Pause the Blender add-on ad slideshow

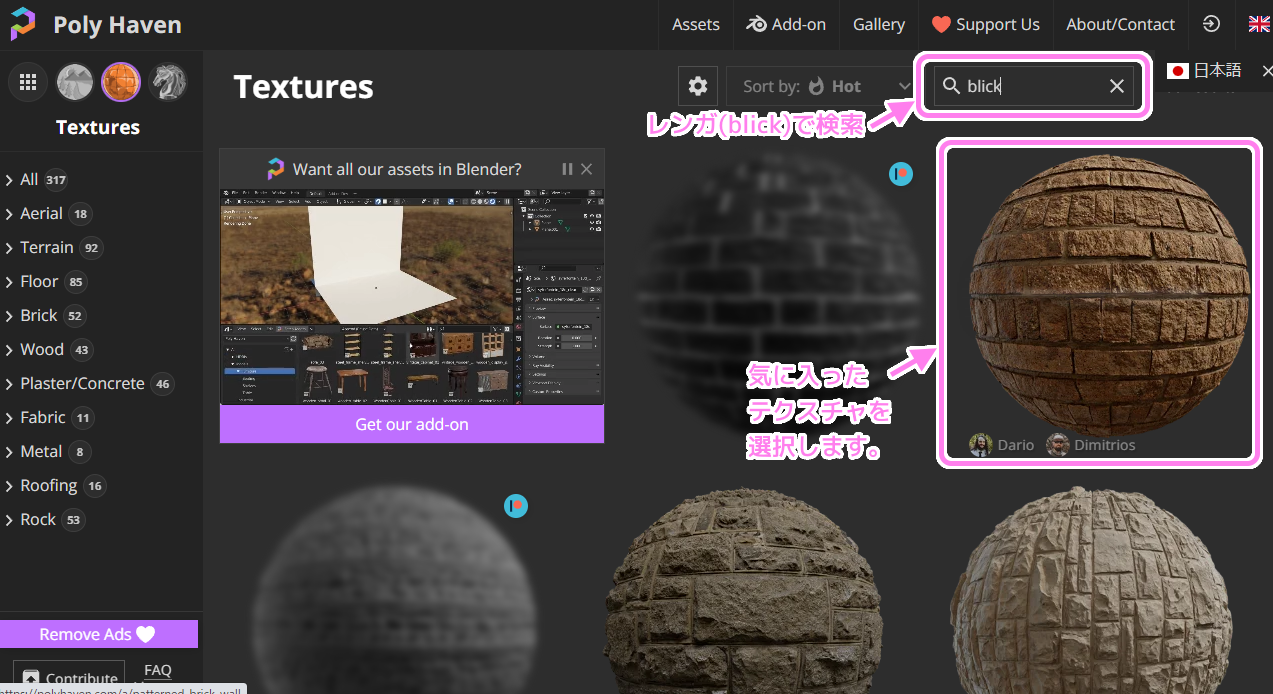pos(567,169)
